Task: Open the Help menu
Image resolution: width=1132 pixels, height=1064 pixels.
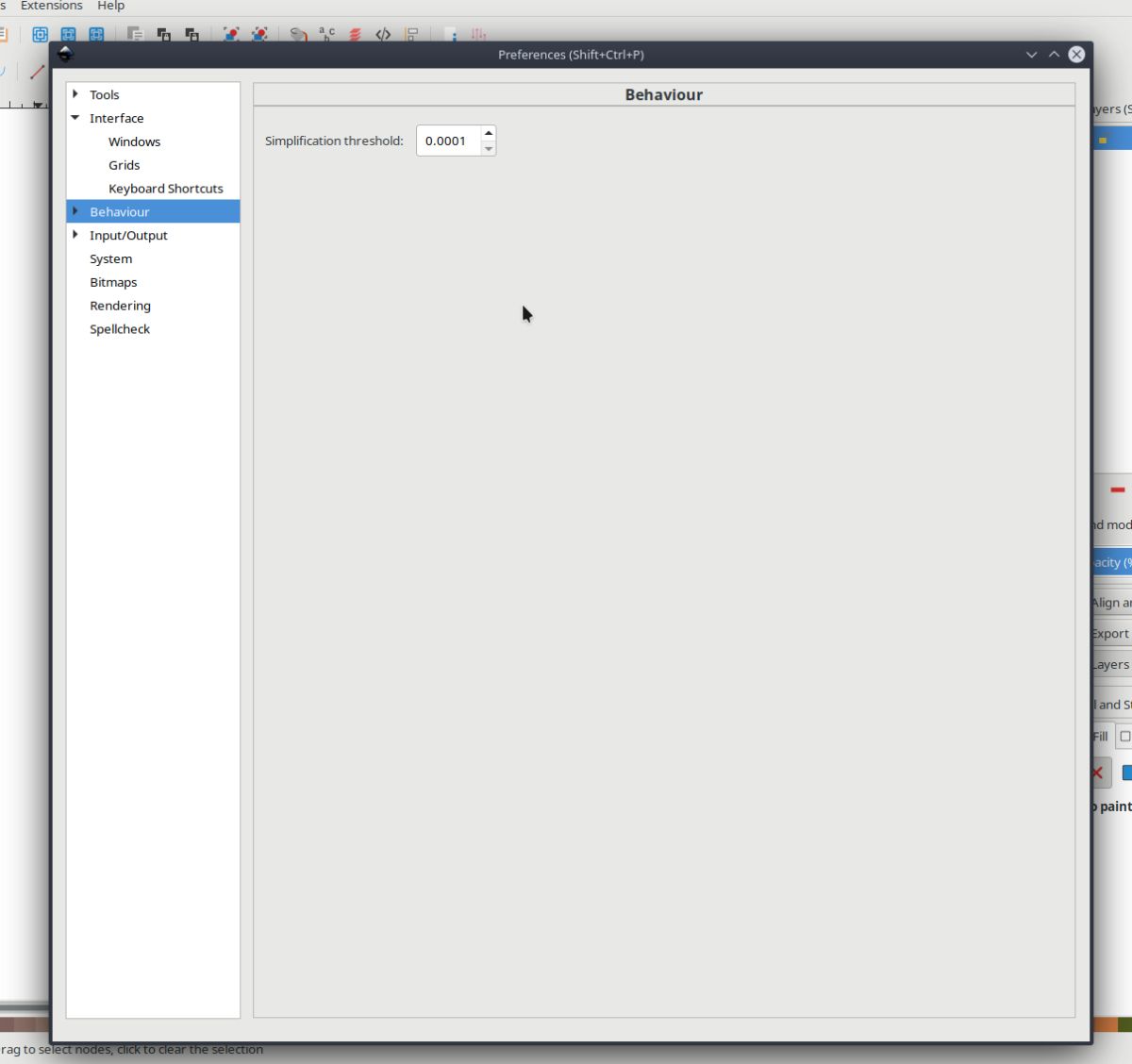Action: (111, 6)
